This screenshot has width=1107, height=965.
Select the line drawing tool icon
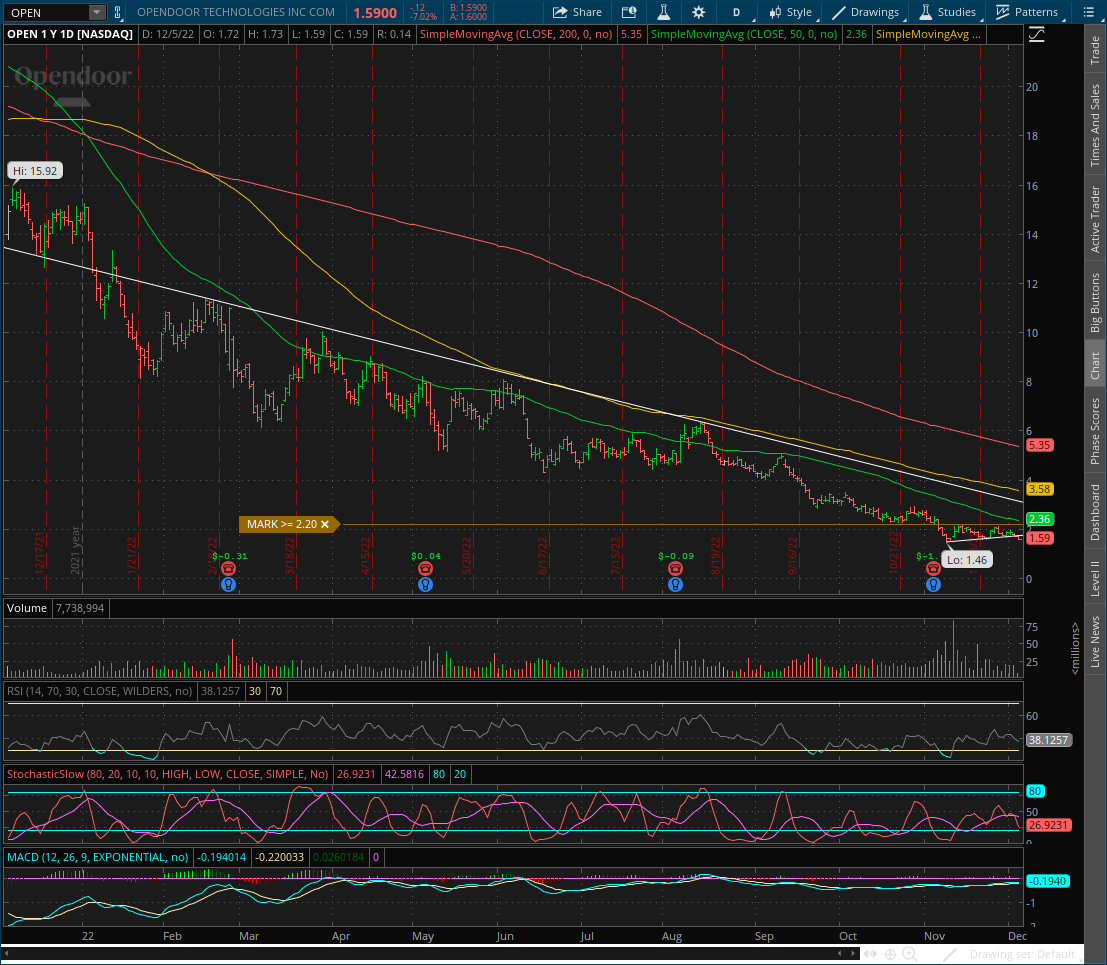(950, 954)
